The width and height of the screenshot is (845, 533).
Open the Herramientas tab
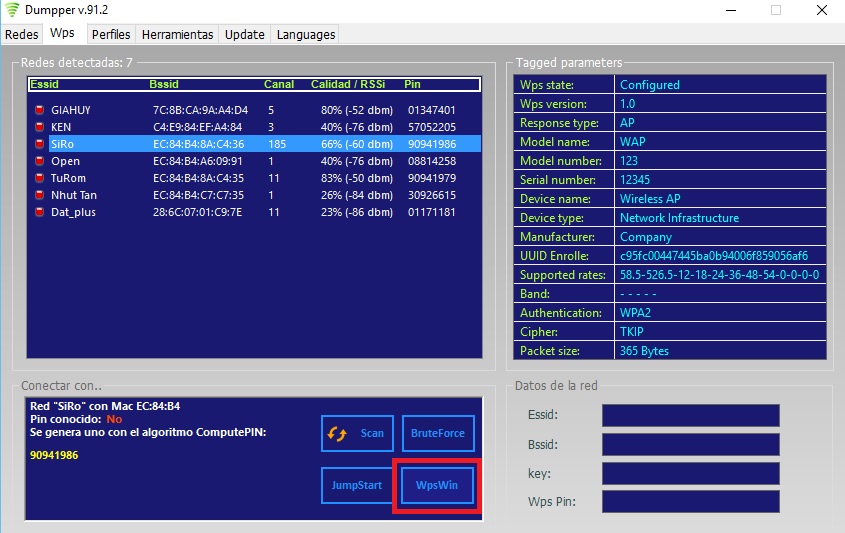click(x=177, y=34)
